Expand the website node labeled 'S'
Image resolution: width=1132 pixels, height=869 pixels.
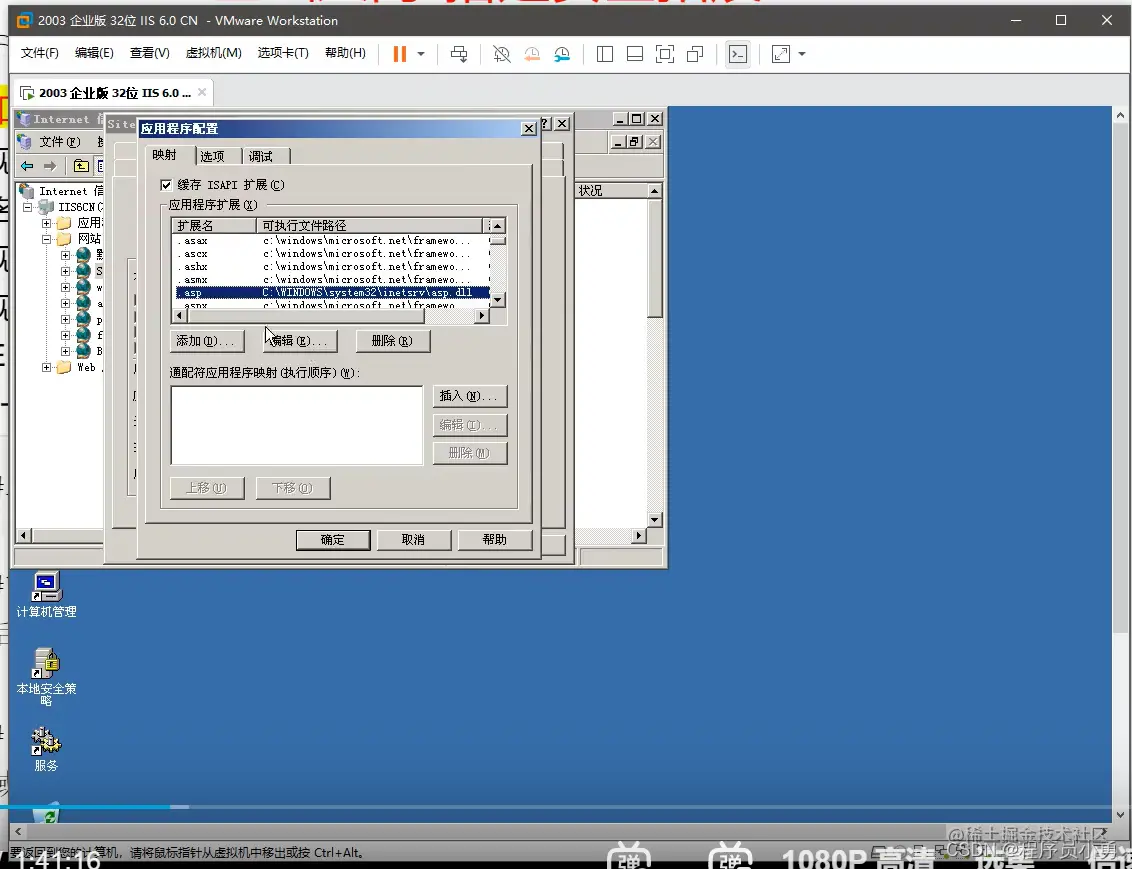pos(65,271)
